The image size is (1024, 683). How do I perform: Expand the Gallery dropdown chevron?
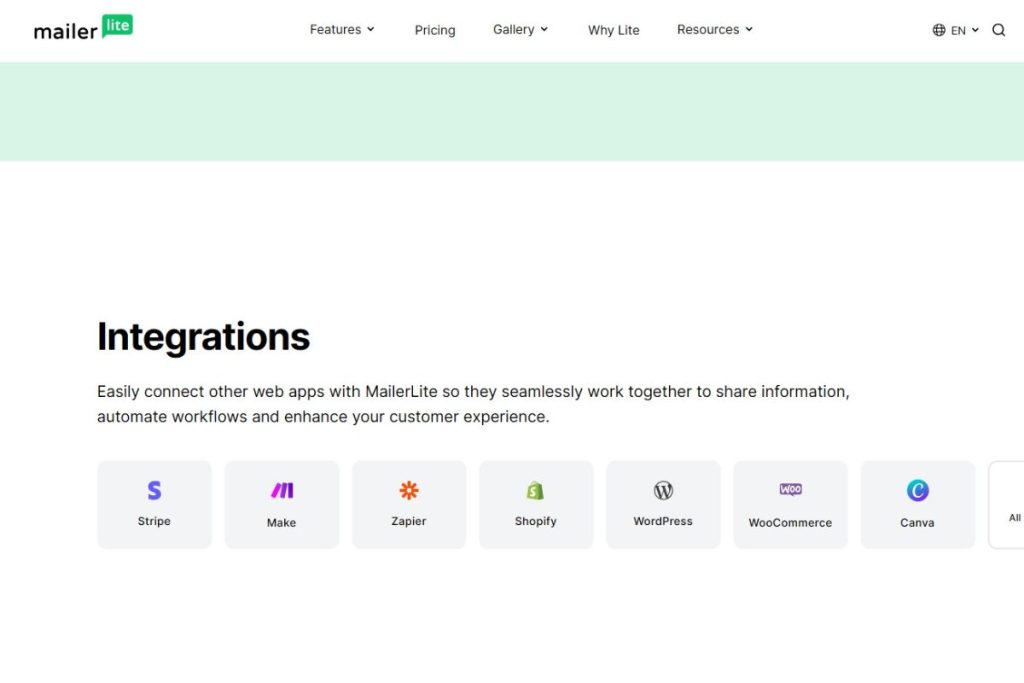click(544, 29)
